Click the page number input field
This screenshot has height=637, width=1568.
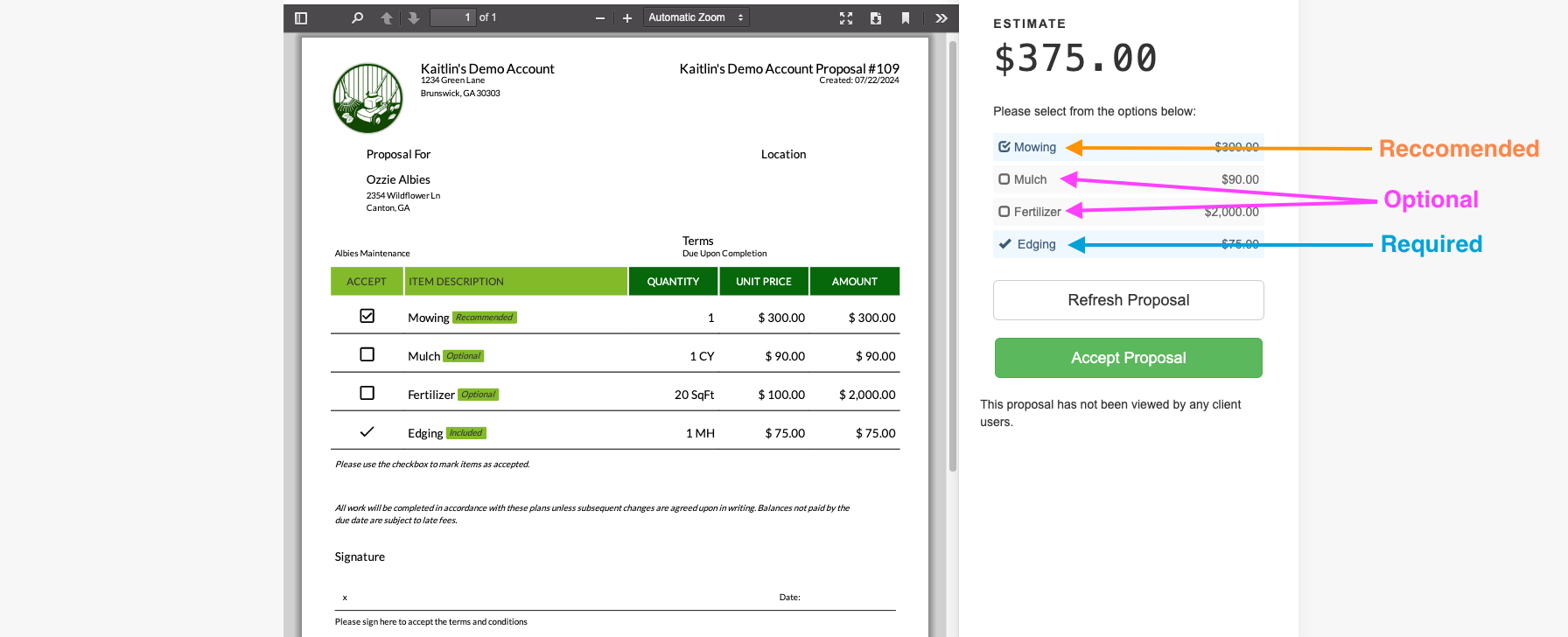coord(453,17)
